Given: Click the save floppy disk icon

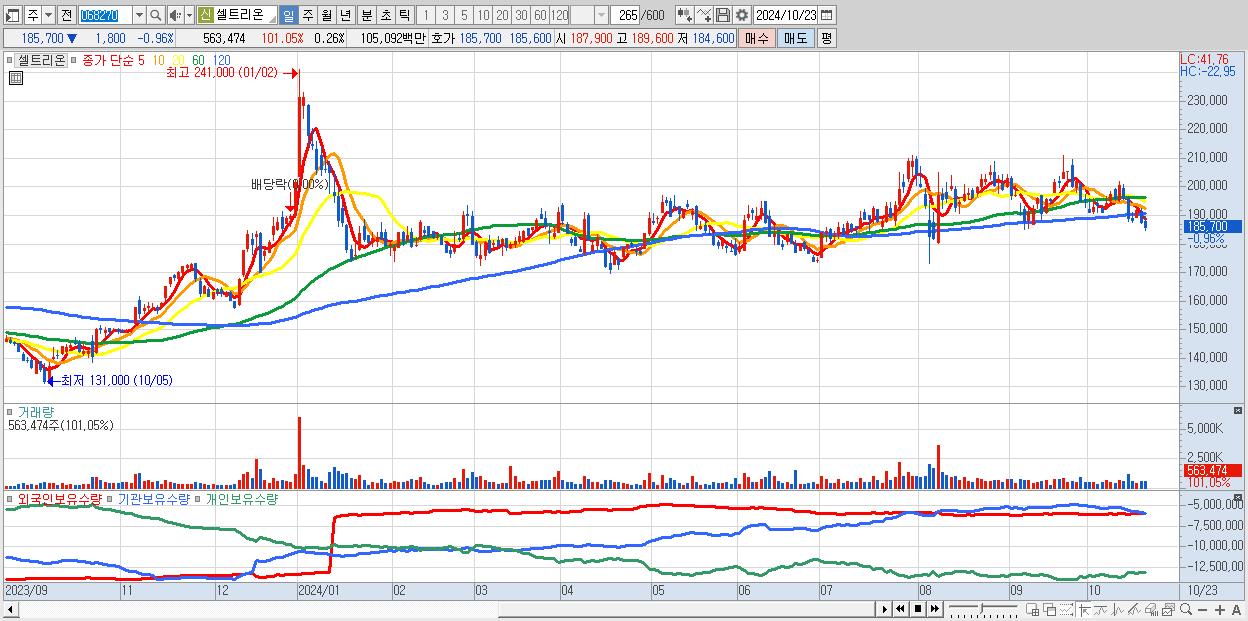Looking at the screenshot, I should 722,15.
